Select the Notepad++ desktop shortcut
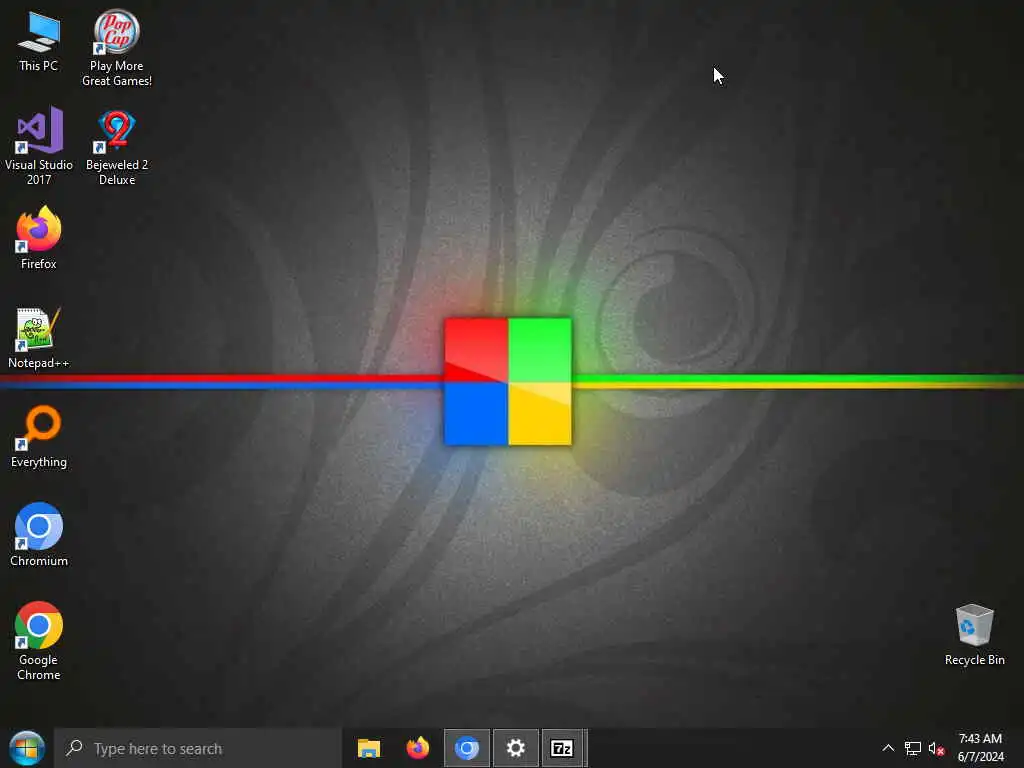The image size is (1024, 768). 39,338
